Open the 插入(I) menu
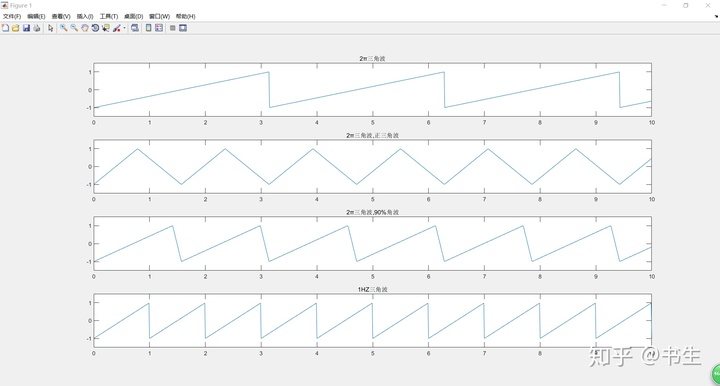The width and height of the screenshot is (720, 386). coord(85,17)
